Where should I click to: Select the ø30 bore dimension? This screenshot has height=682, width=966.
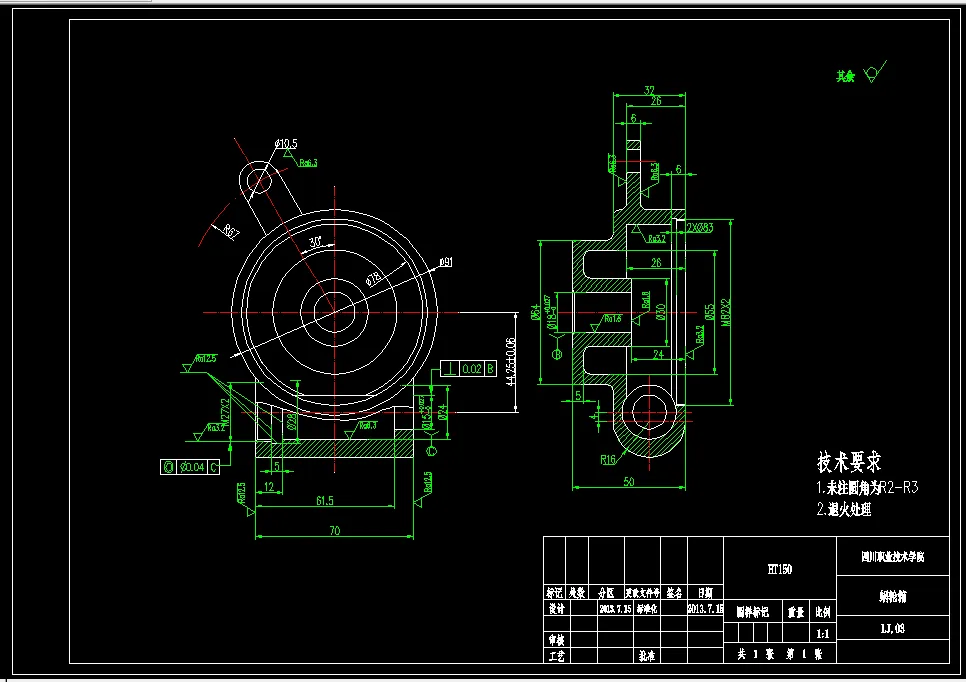tap(660, 312)
